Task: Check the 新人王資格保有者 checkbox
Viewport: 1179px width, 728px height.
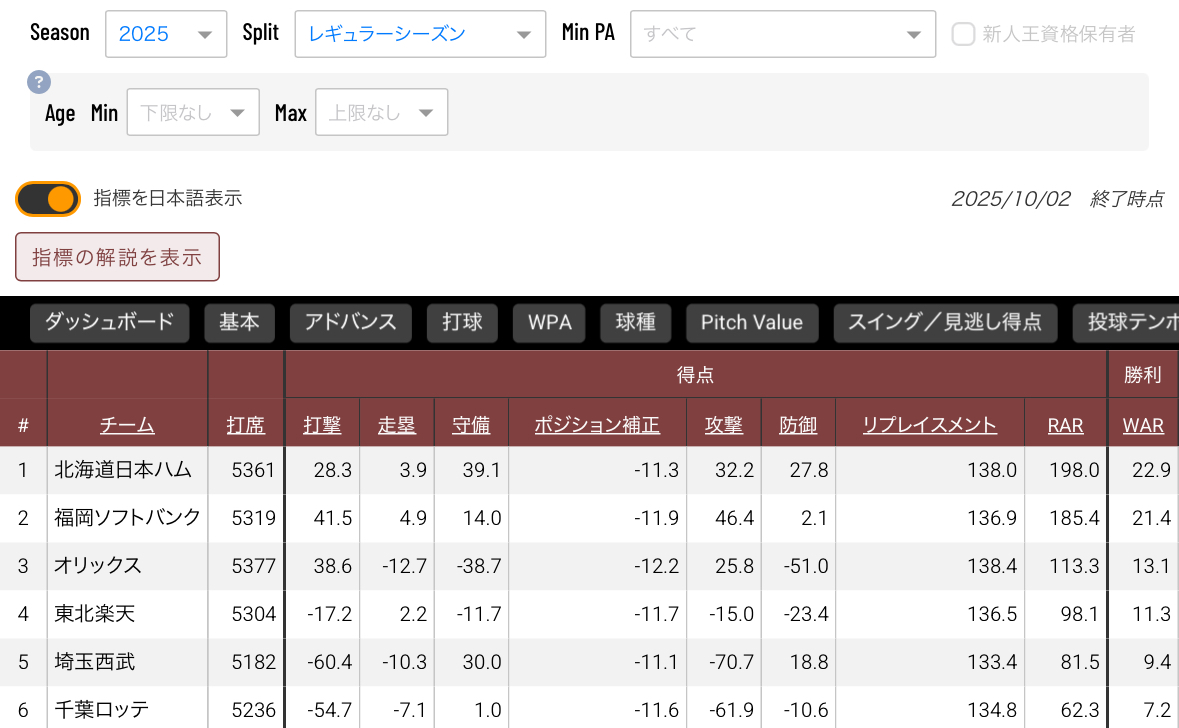Action: [x=963, y=34]
